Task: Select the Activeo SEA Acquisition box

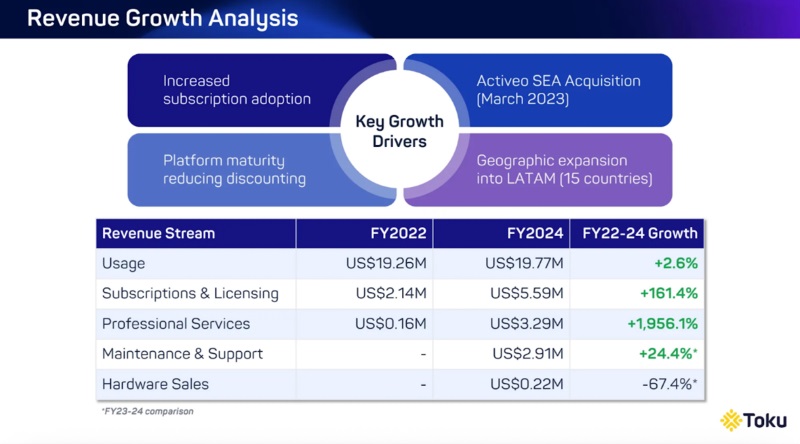Action: pyautogui.click(x=558, y=90)
